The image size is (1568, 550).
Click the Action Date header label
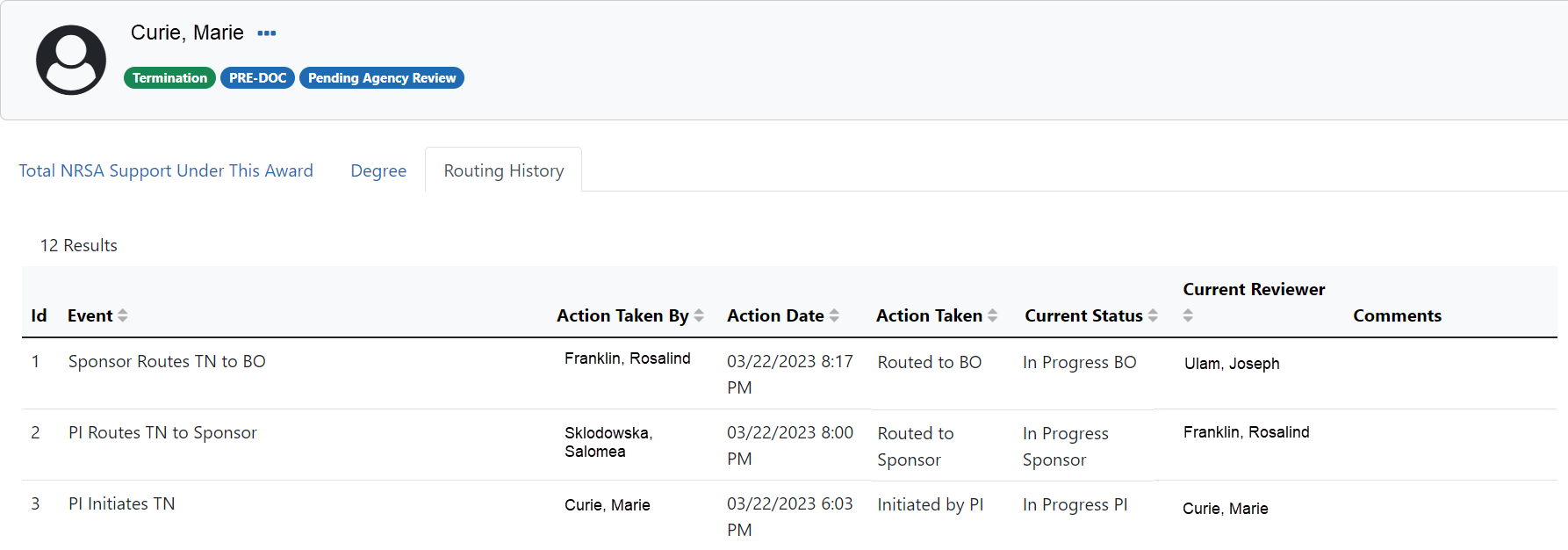pyautogui.click(x=775, y=315)
